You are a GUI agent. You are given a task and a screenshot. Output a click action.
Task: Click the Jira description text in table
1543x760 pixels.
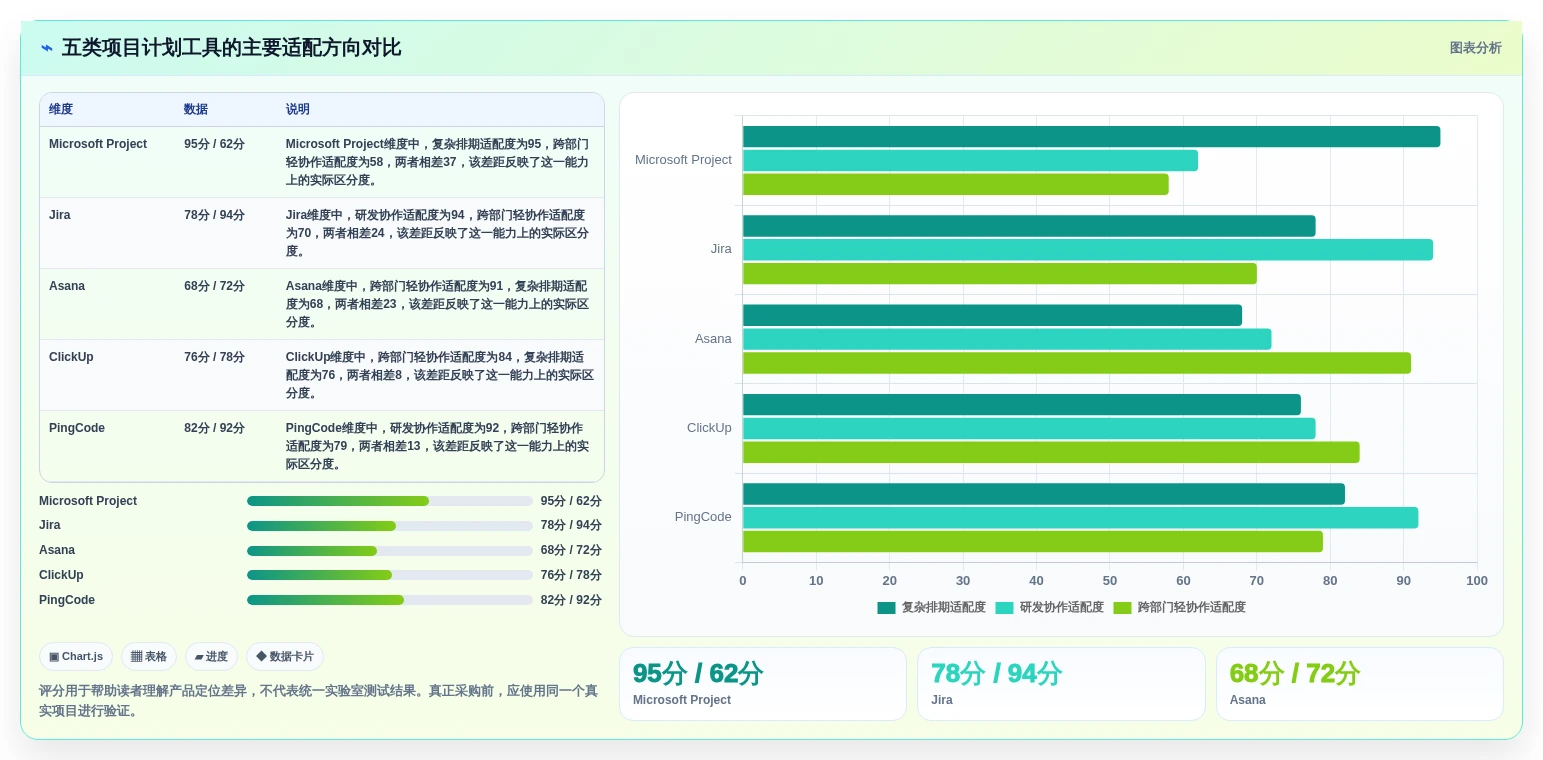(x=438, y=233)
